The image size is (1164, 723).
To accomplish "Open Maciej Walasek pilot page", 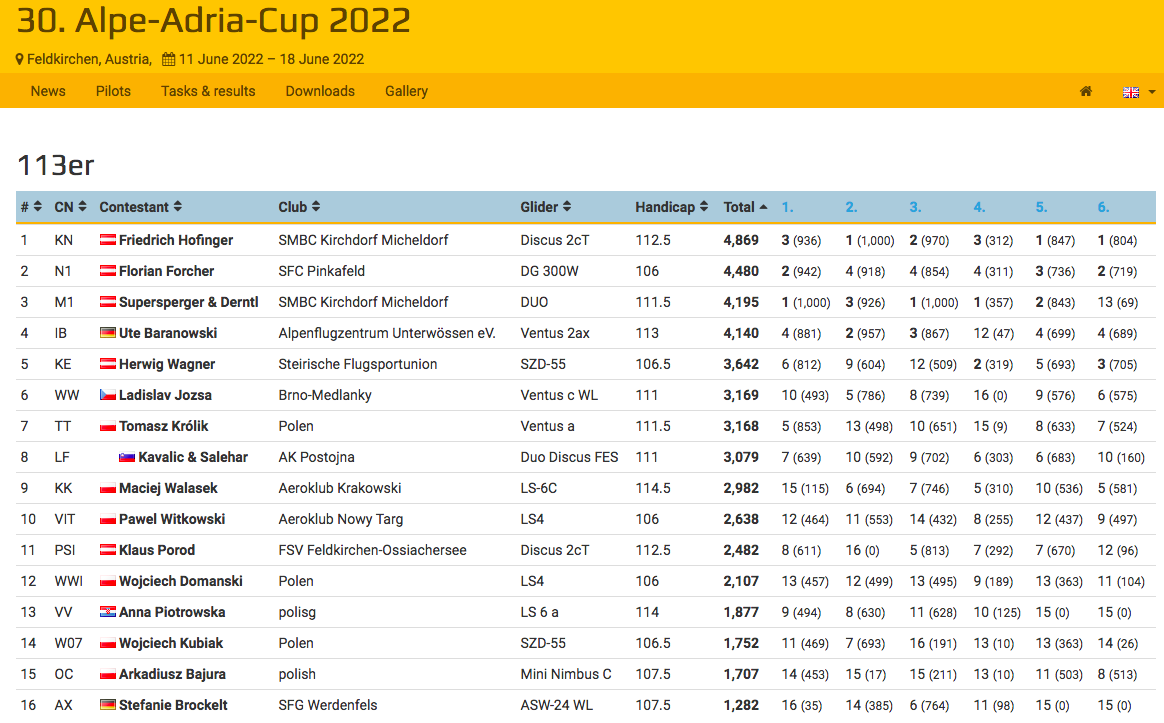I will pyautogui.click(x=169, y=488).
